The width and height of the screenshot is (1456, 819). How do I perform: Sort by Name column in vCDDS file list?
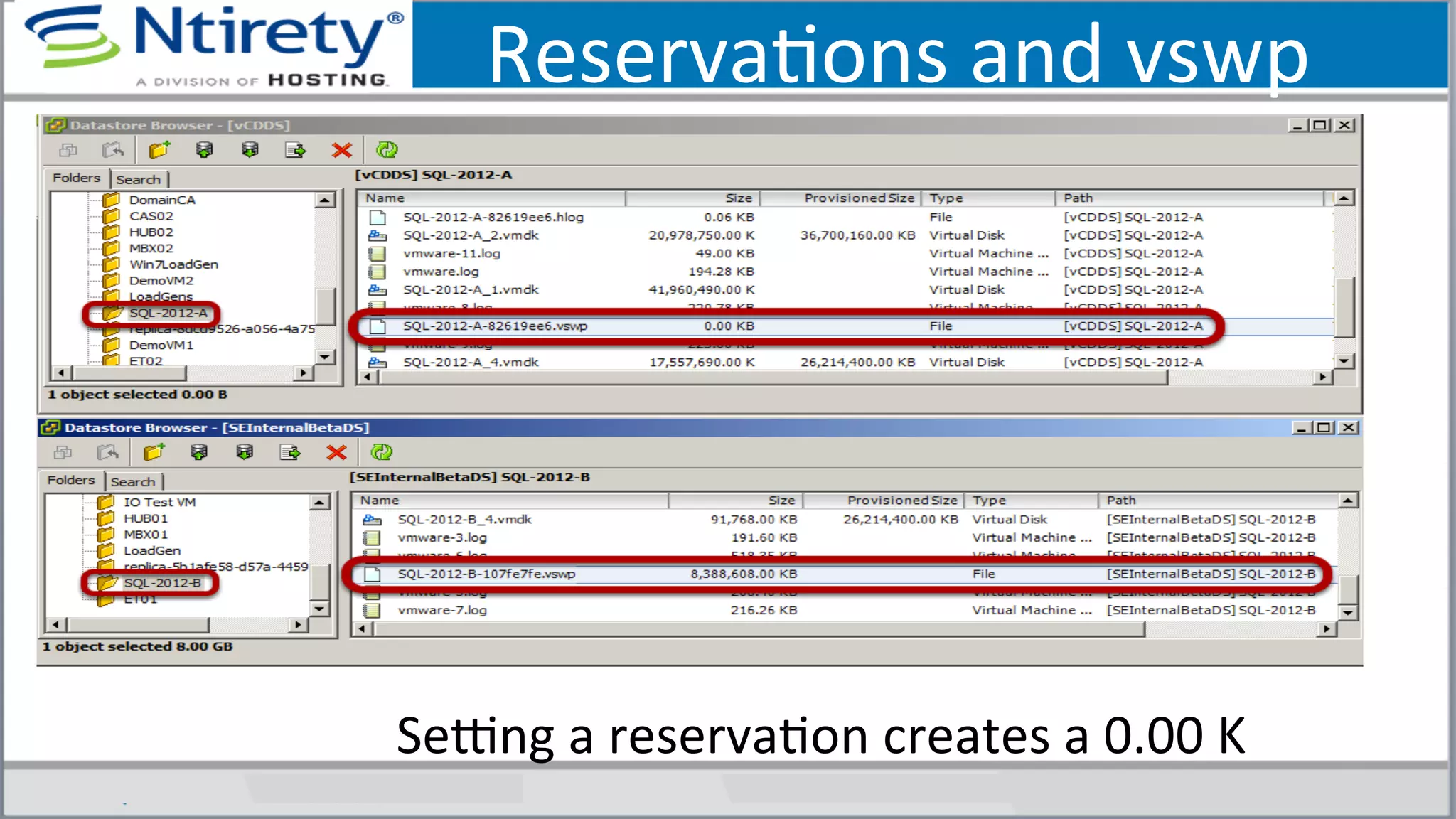[491, 198]
